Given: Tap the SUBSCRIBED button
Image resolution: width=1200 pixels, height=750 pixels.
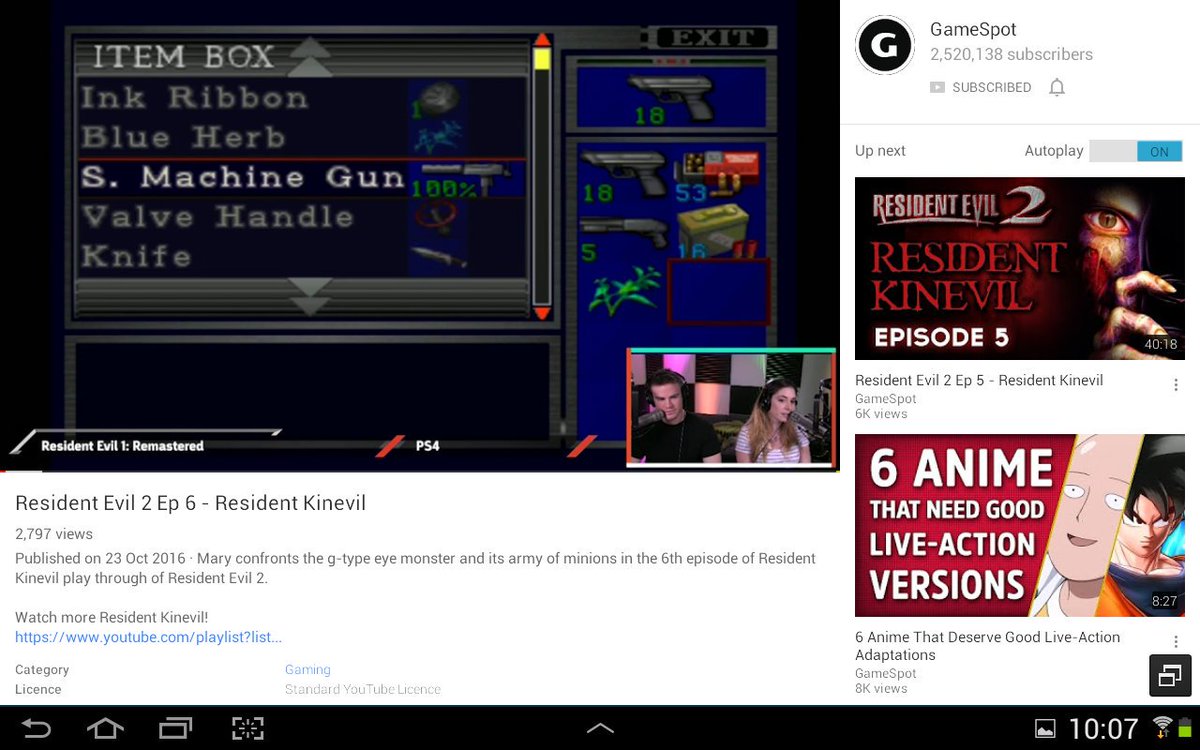Looking at the screenshot, I should [980, 87].
